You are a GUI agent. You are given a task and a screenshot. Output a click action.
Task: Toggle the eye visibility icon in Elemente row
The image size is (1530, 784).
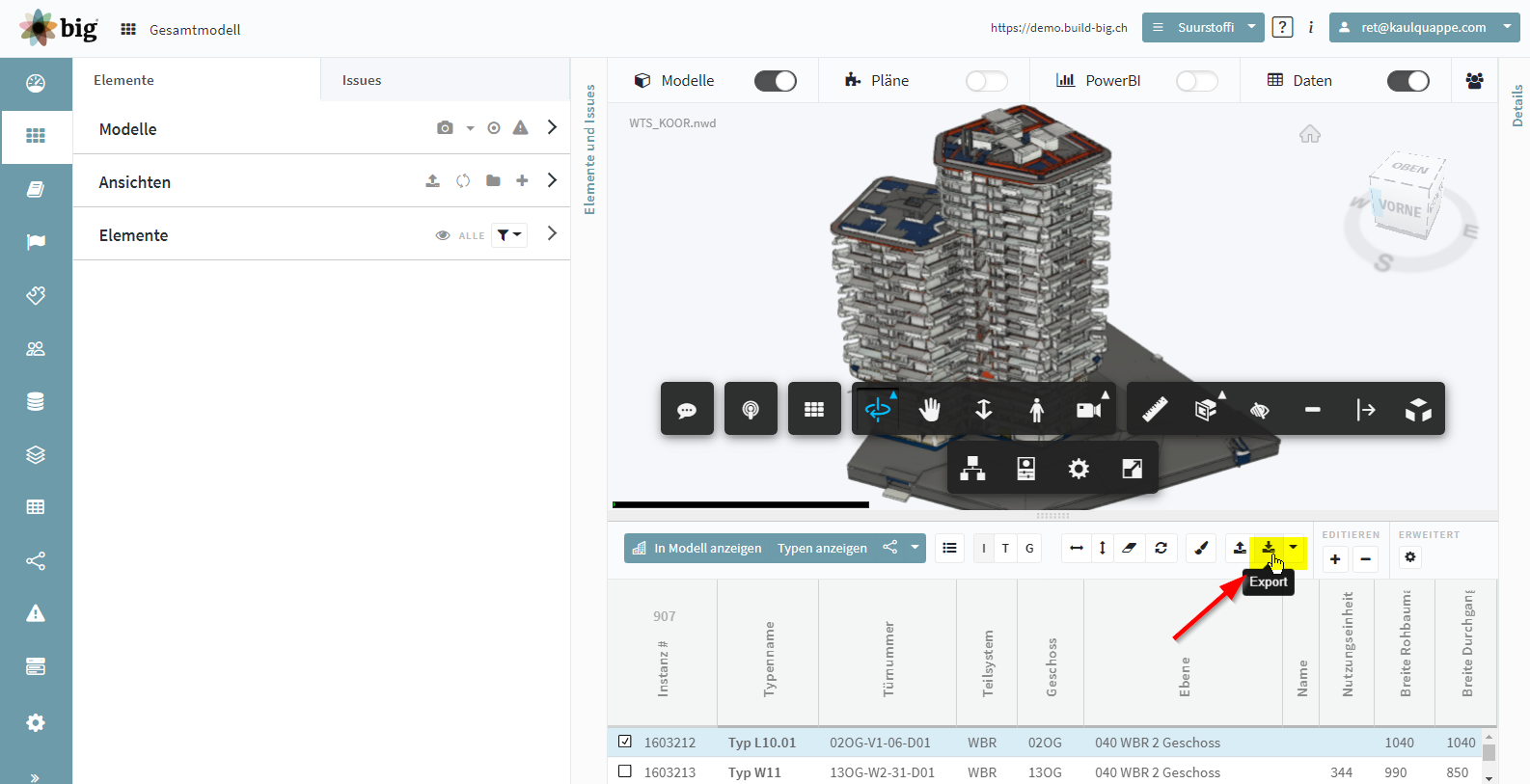(443, 235)
